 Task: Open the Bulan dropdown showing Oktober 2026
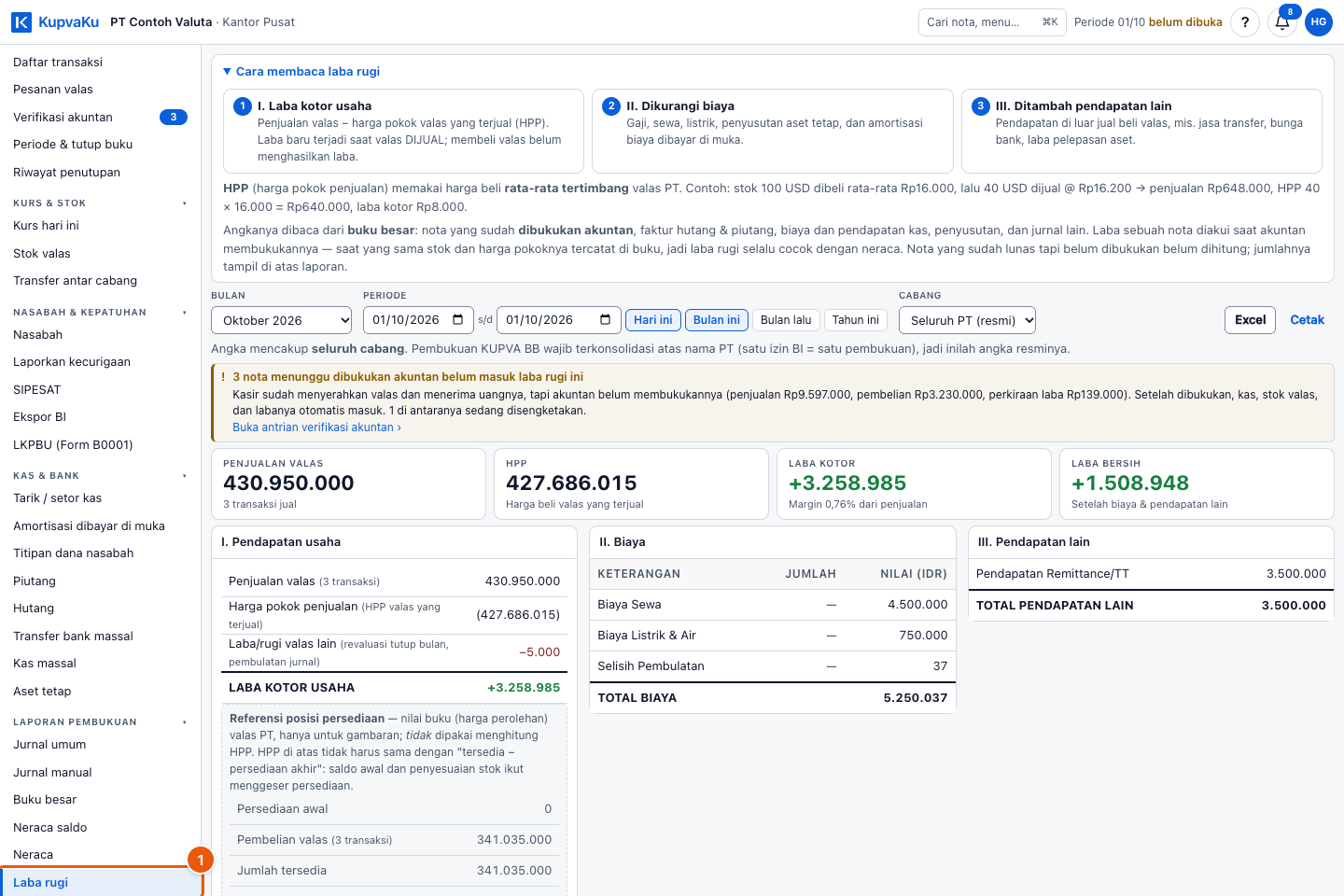coord(281,320)
